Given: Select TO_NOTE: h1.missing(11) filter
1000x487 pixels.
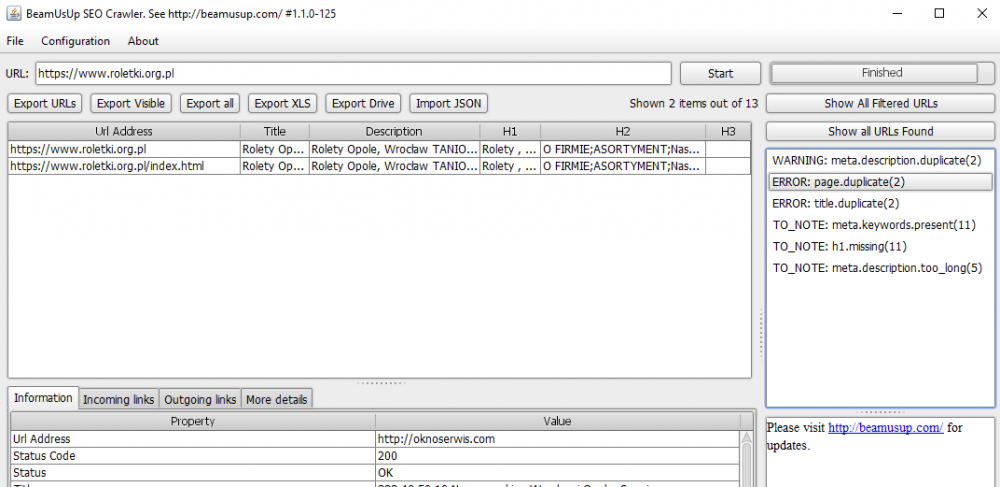Looking at the screenshot, I should [881, 247].
